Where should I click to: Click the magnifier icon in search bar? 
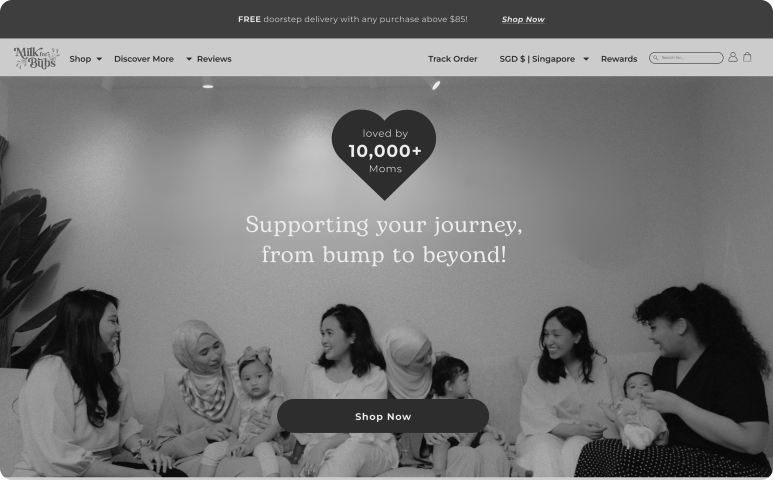(656, 58)
